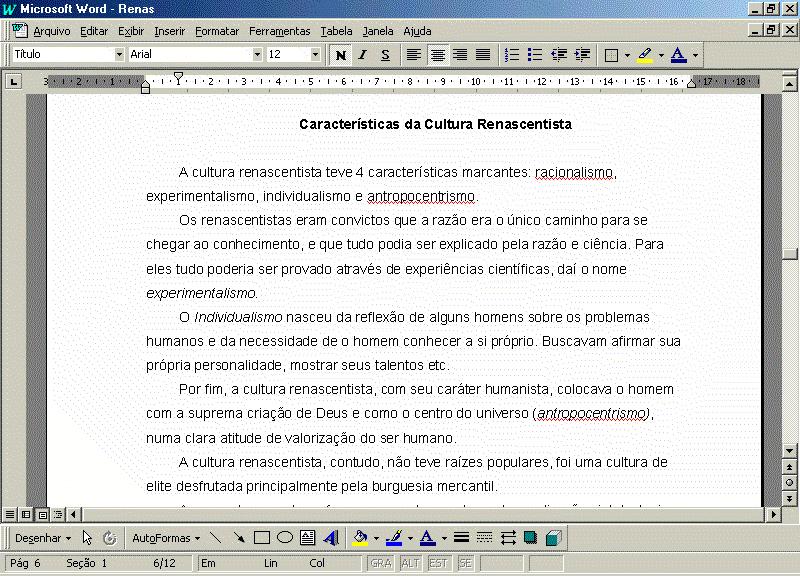Open the Inserir menu
800x576 pixels.
pos(169,31)
